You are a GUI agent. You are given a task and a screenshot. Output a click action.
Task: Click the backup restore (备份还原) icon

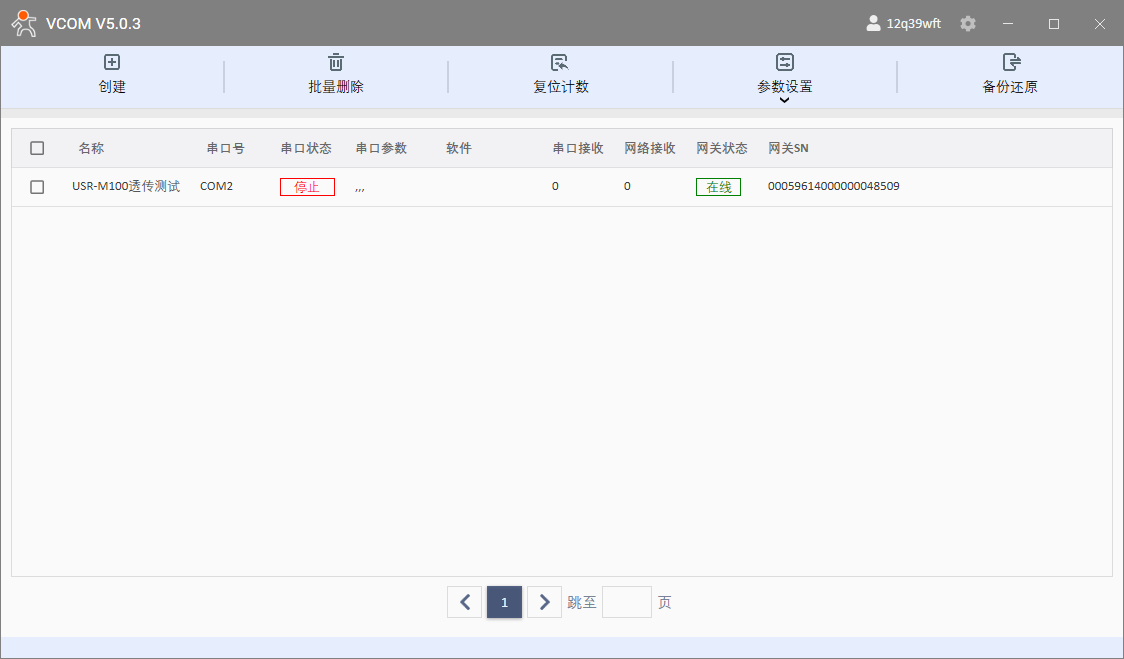(1010, 62)
